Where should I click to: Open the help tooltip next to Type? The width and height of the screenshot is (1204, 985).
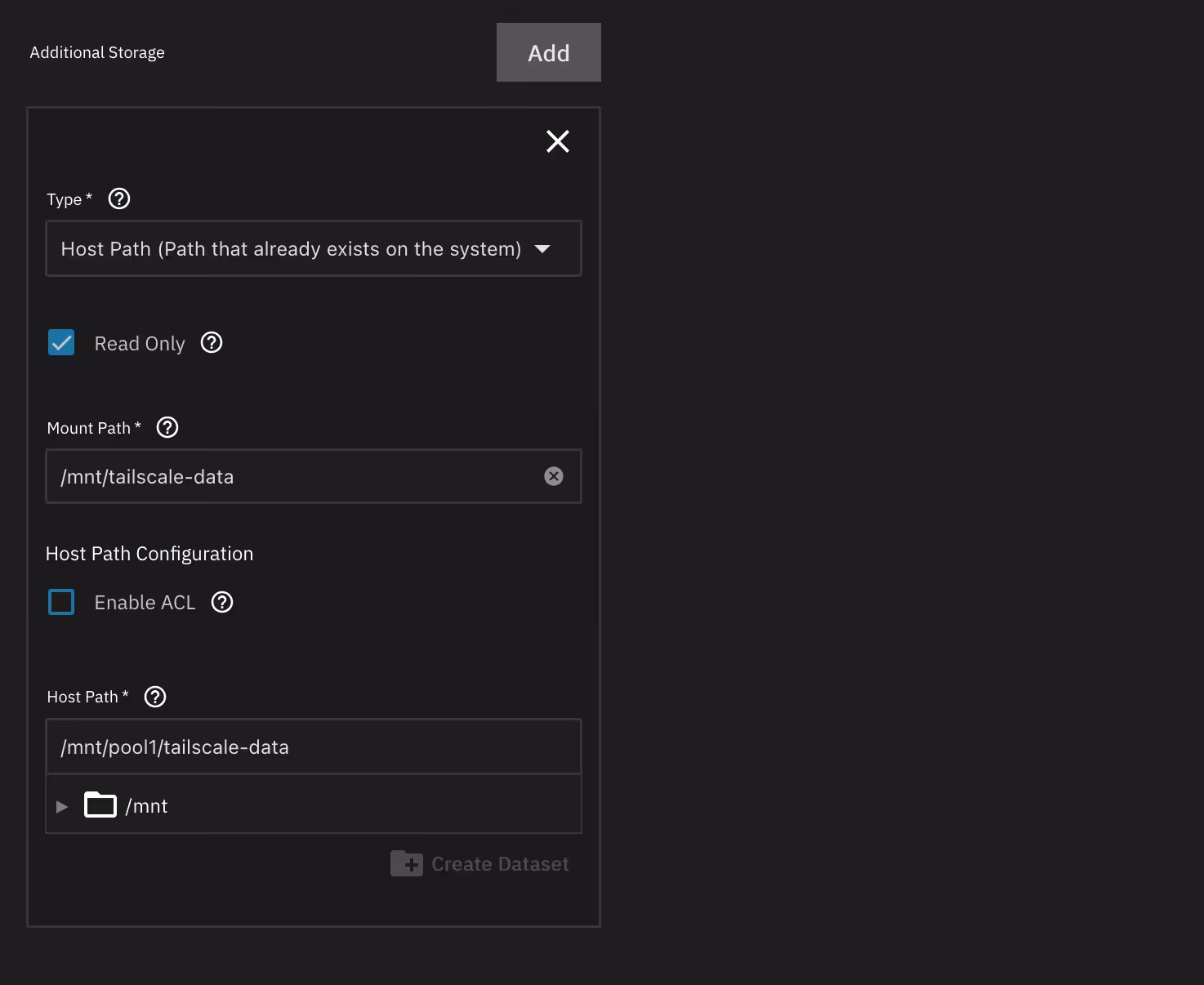point(119,198)
